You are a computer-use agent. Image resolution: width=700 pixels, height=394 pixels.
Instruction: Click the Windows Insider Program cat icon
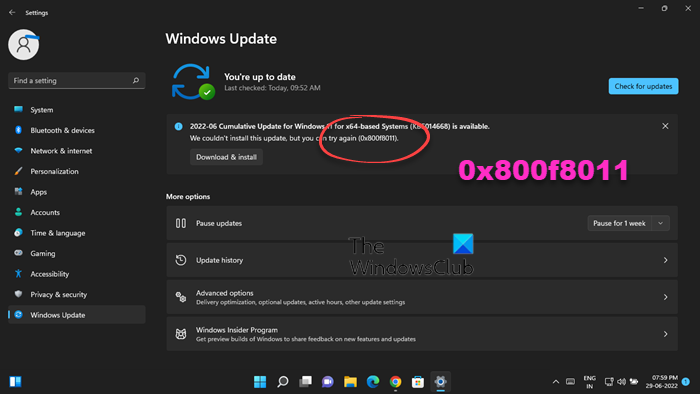click(181, 334)
